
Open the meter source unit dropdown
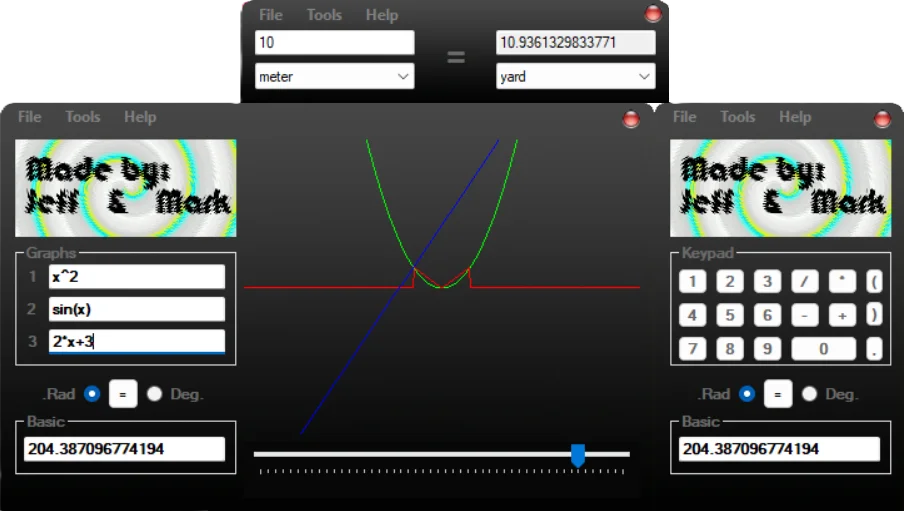tap(334, 76)
